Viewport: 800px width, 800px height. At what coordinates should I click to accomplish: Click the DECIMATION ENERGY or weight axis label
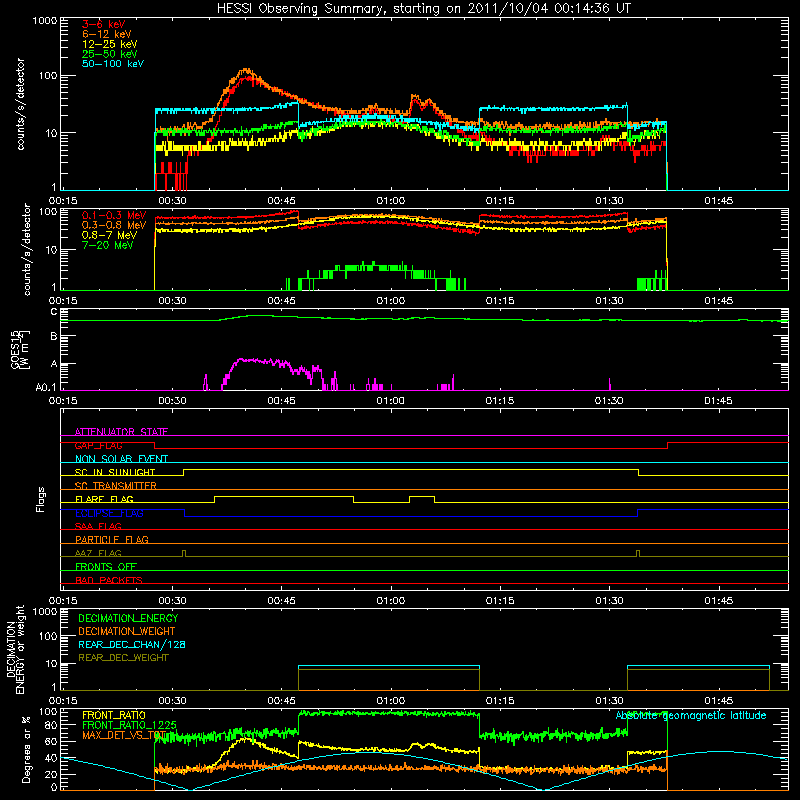pyautogui.click(x=15, y=649)
